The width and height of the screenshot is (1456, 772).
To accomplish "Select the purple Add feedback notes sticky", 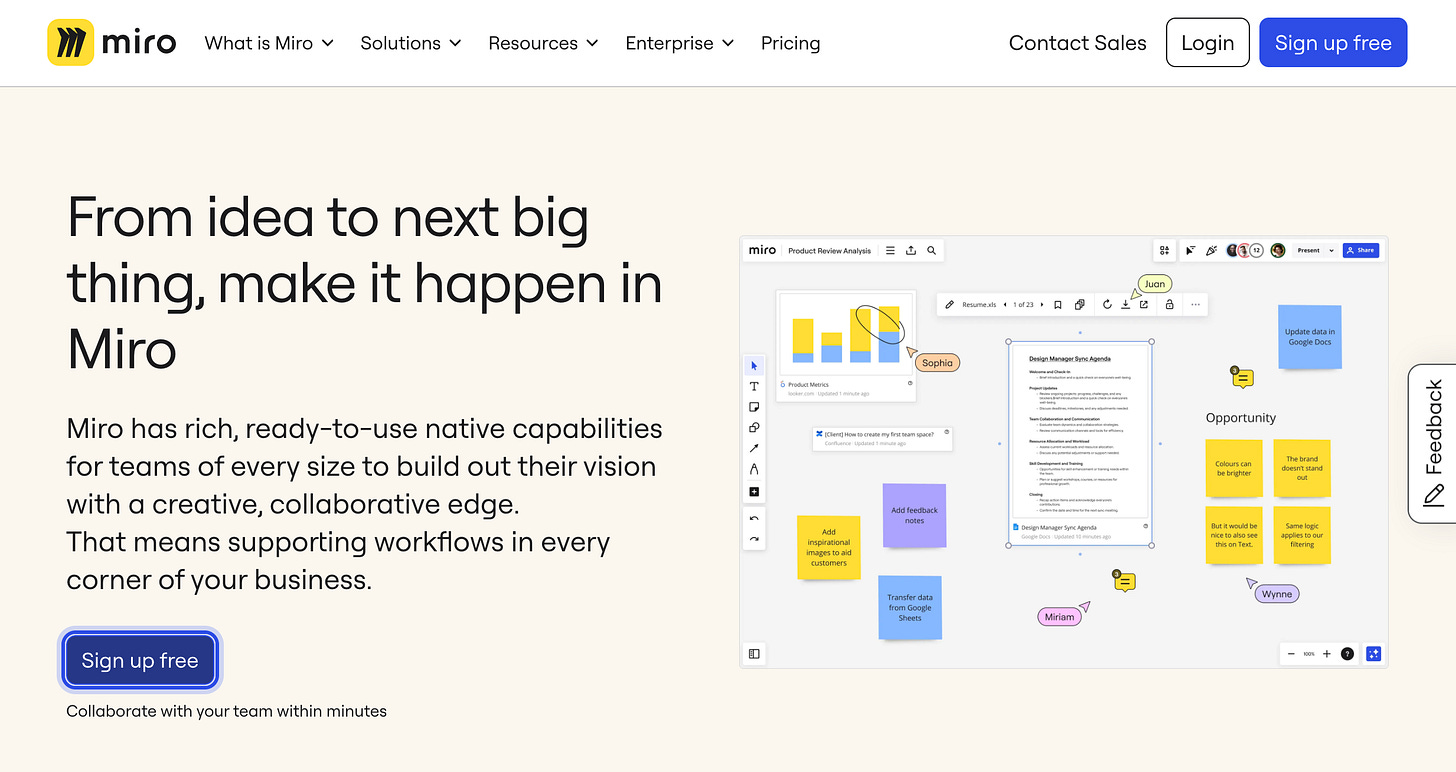I will tap(914, 516).
